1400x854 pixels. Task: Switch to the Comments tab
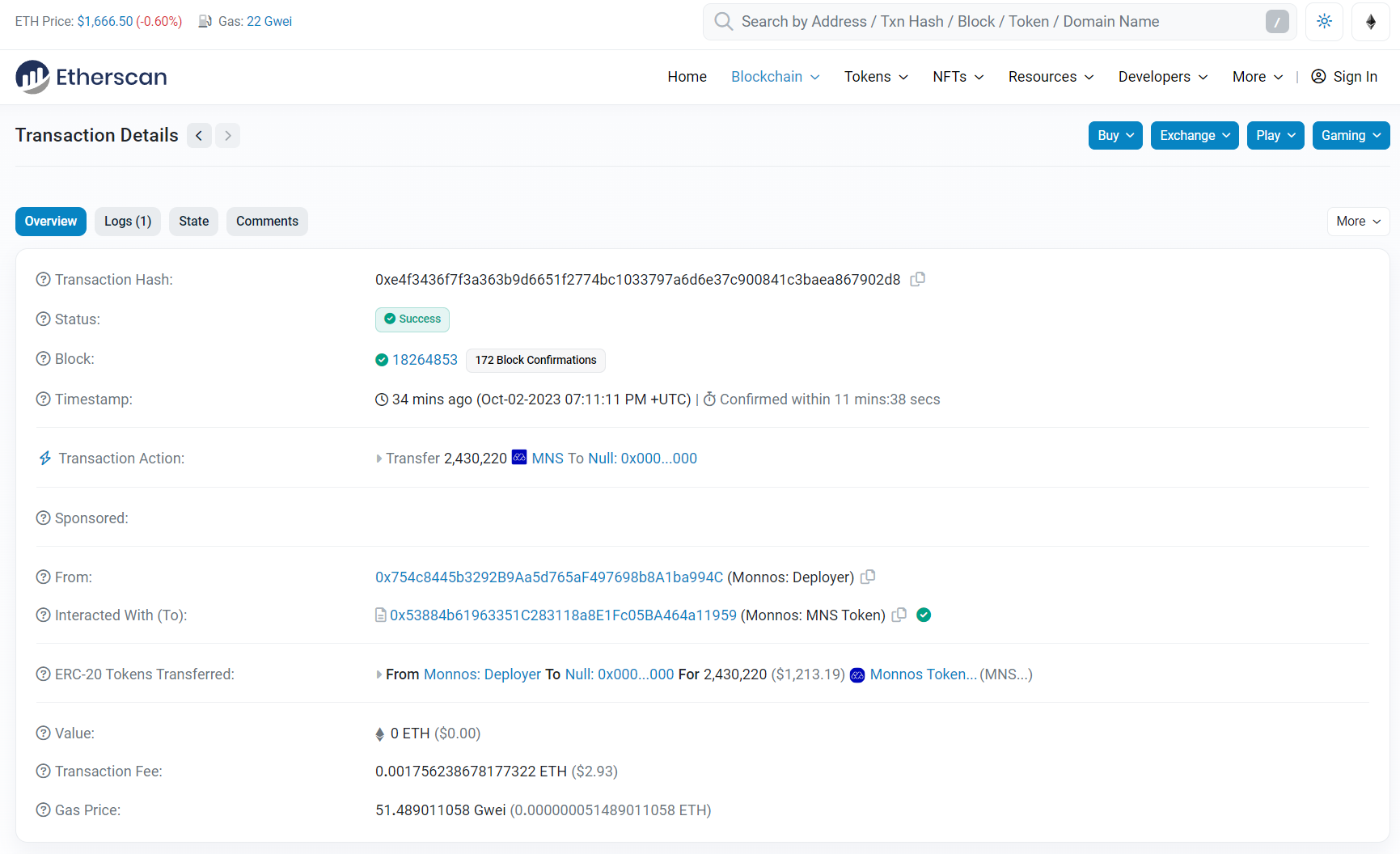coord(267,222)
